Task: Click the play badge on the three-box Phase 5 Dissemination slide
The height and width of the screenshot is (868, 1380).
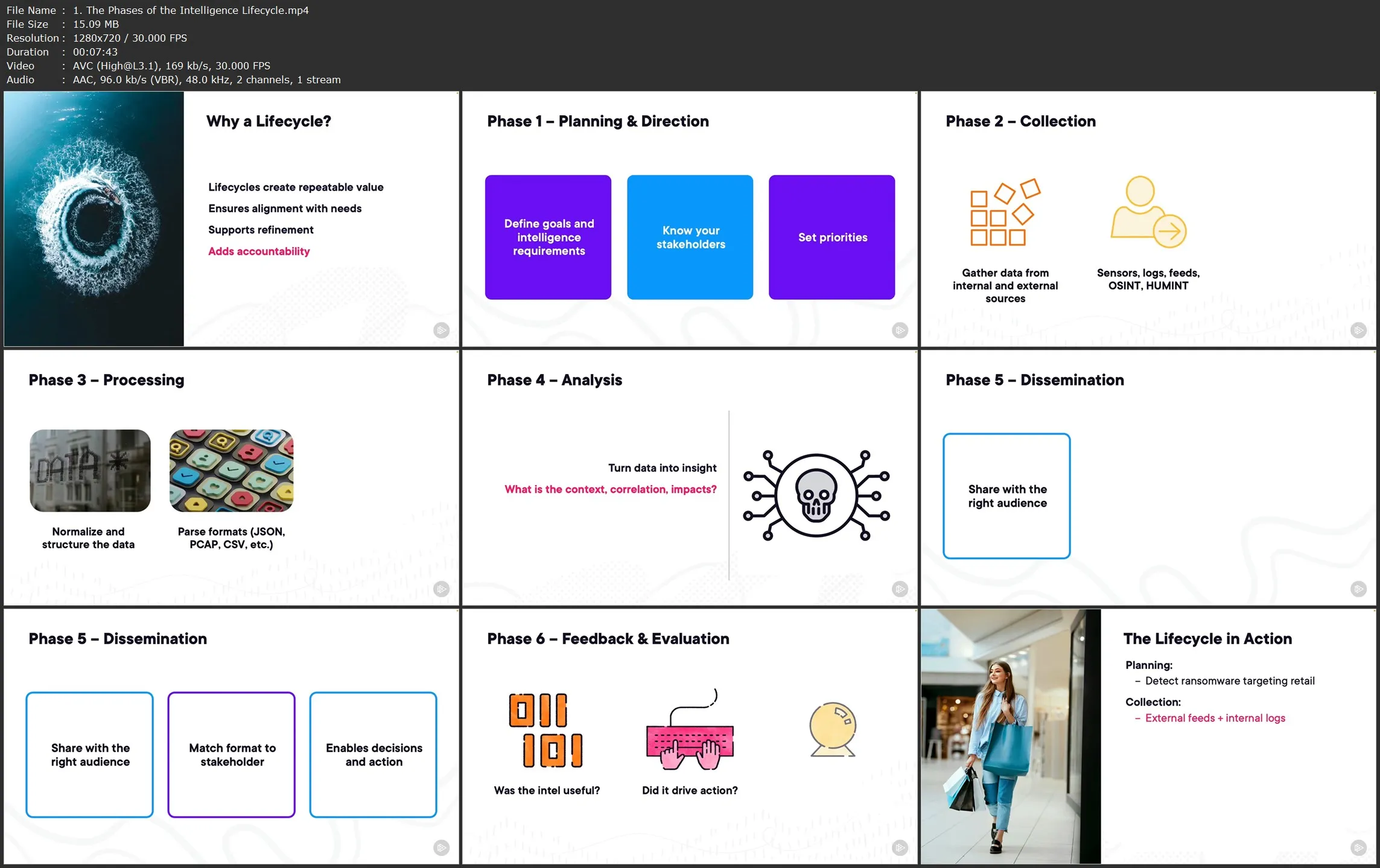Action: [442, 847]
